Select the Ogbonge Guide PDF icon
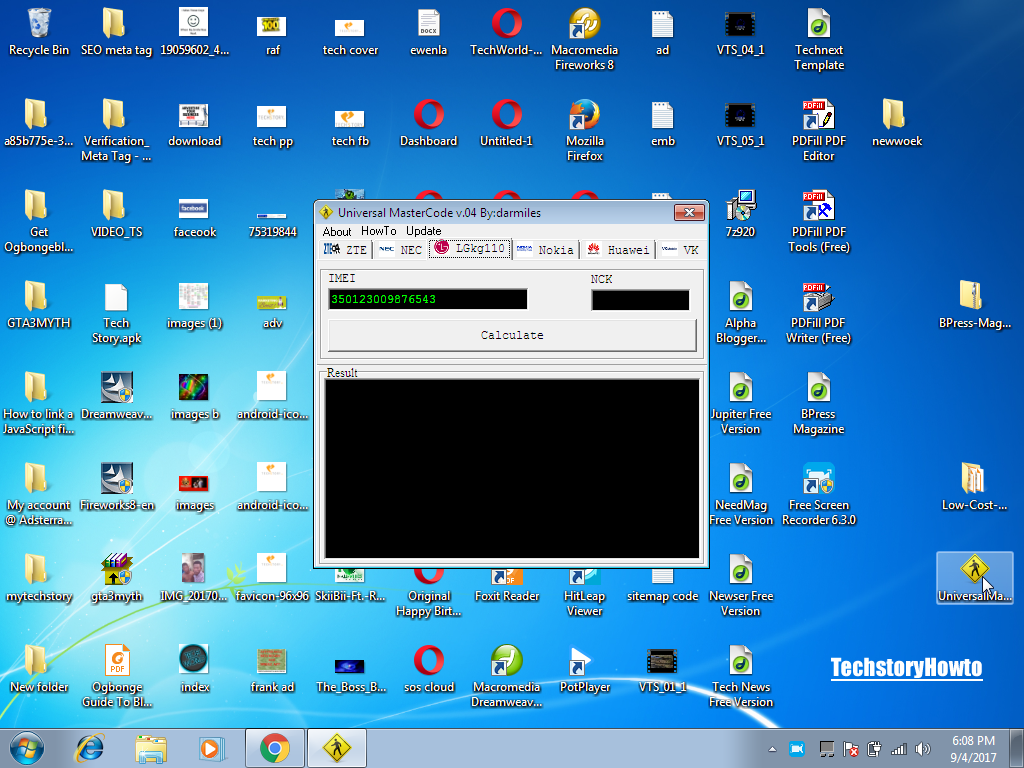 click(x=116, y=677)
